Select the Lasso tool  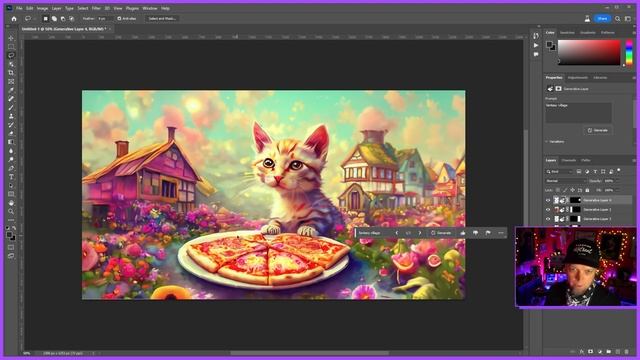point(11,55)
